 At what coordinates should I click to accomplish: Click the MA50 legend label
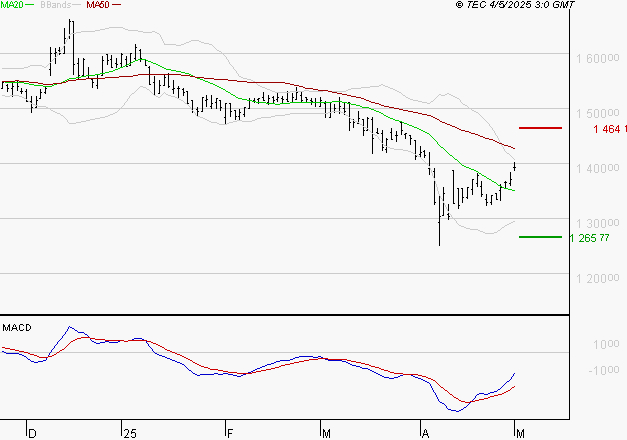point(98,5)
